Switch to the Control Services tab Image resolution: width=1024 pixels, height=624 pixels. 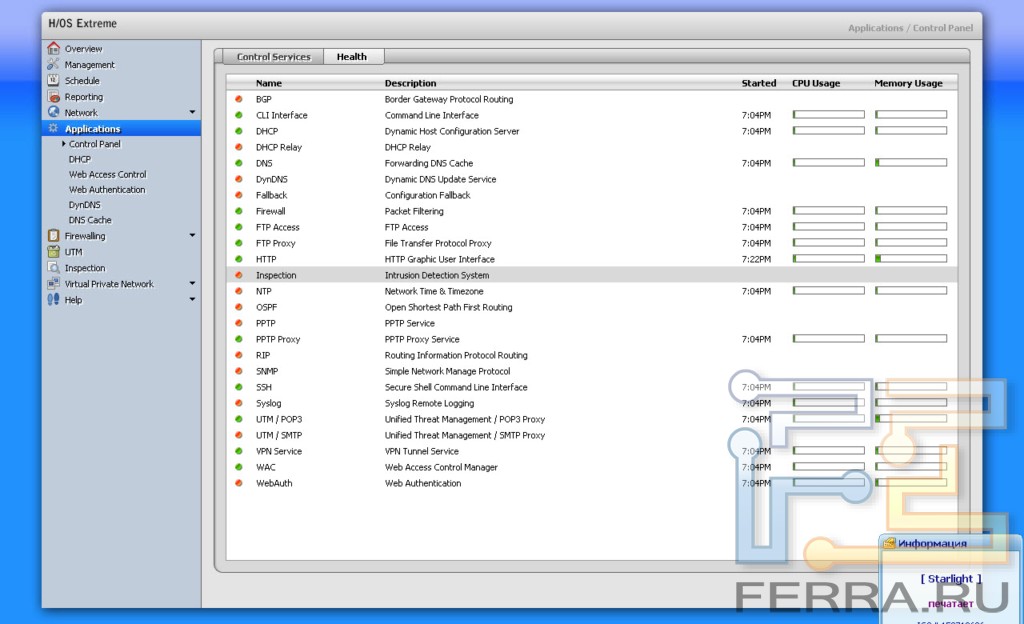pos(273,57)
